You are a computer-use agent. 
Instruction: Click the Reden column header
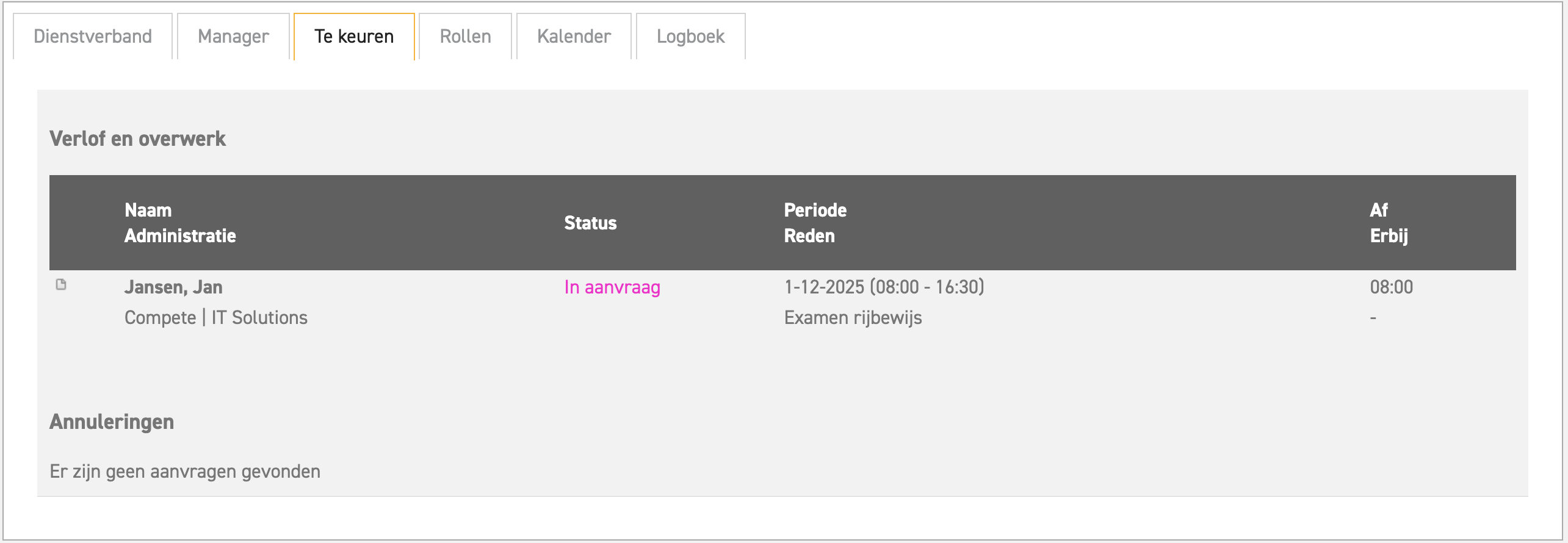[809, 236]
